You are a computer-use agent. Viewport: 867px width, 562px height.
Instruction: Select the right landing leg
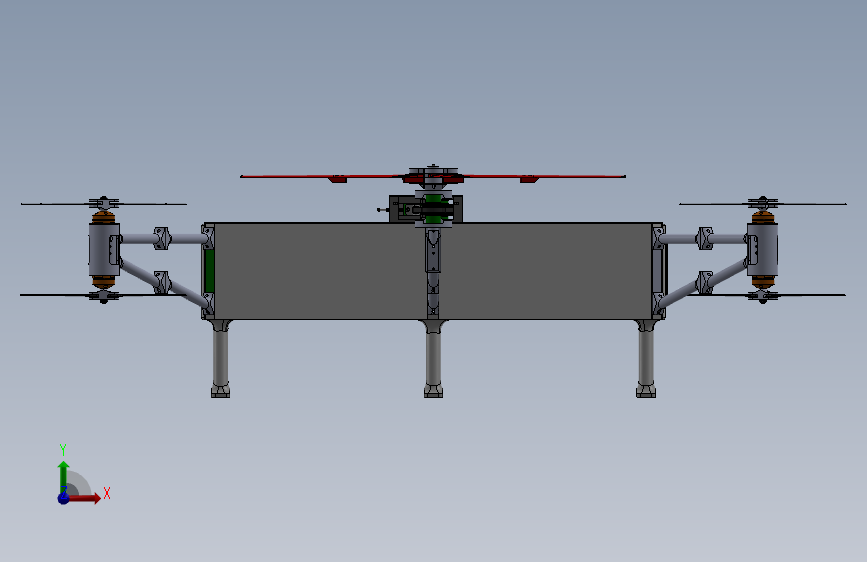click(x=646, y=358)
